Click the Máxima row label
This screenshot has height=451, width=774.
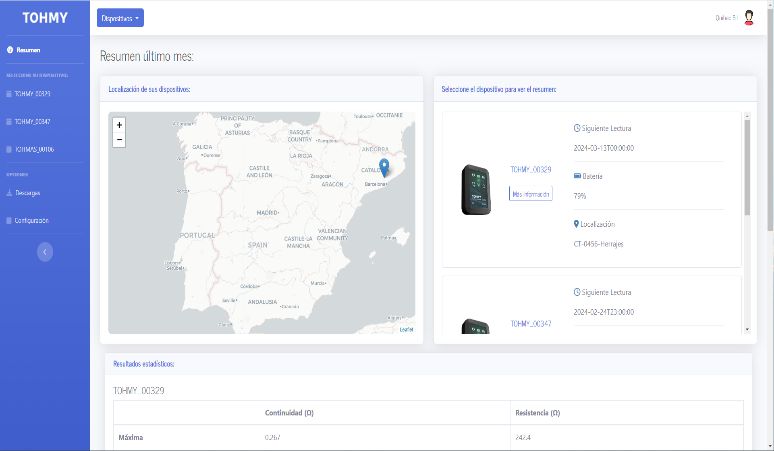(131, 437)
